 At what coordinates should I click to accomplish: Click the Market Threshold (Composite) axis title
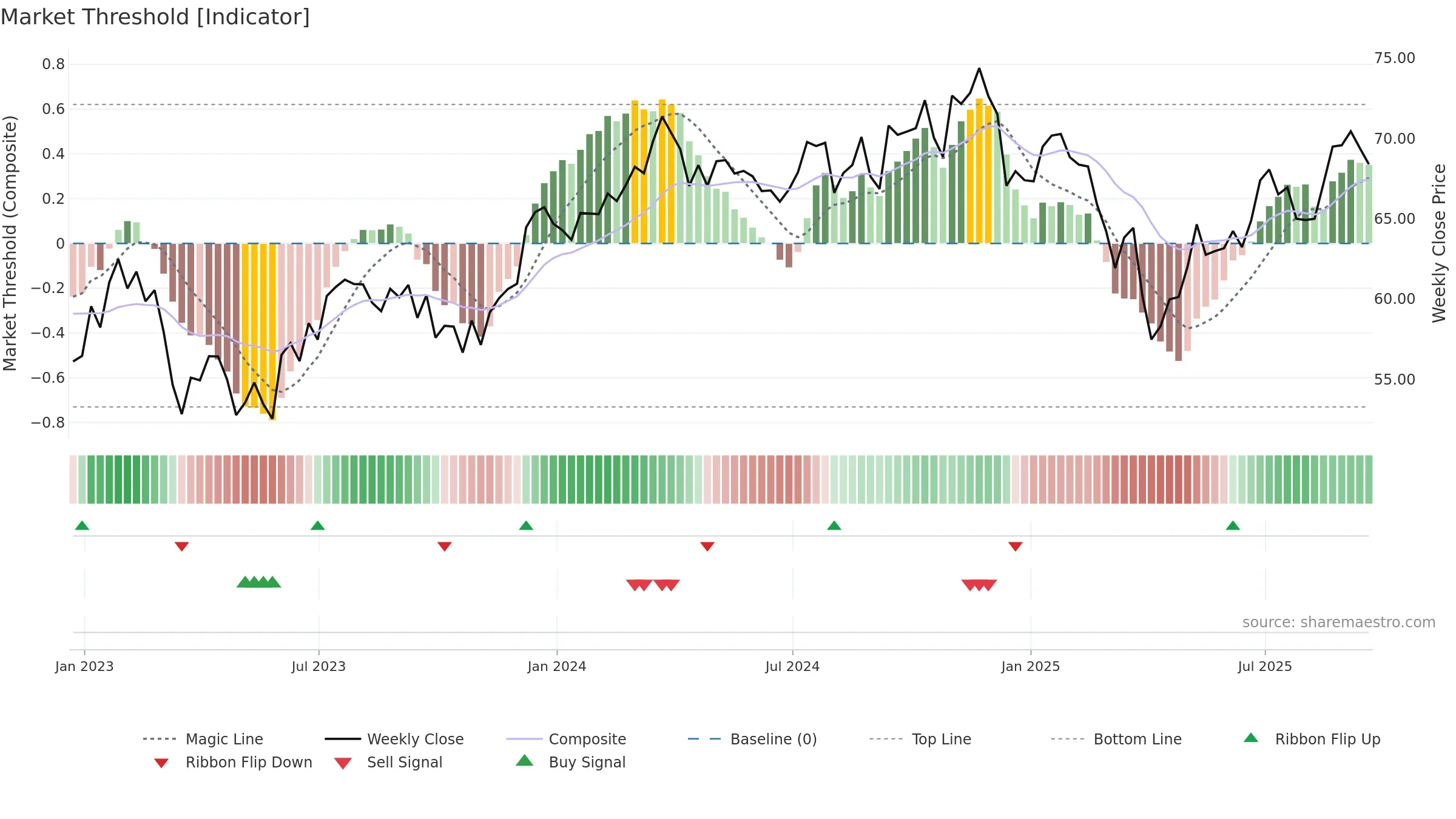(x=10, y=243)
